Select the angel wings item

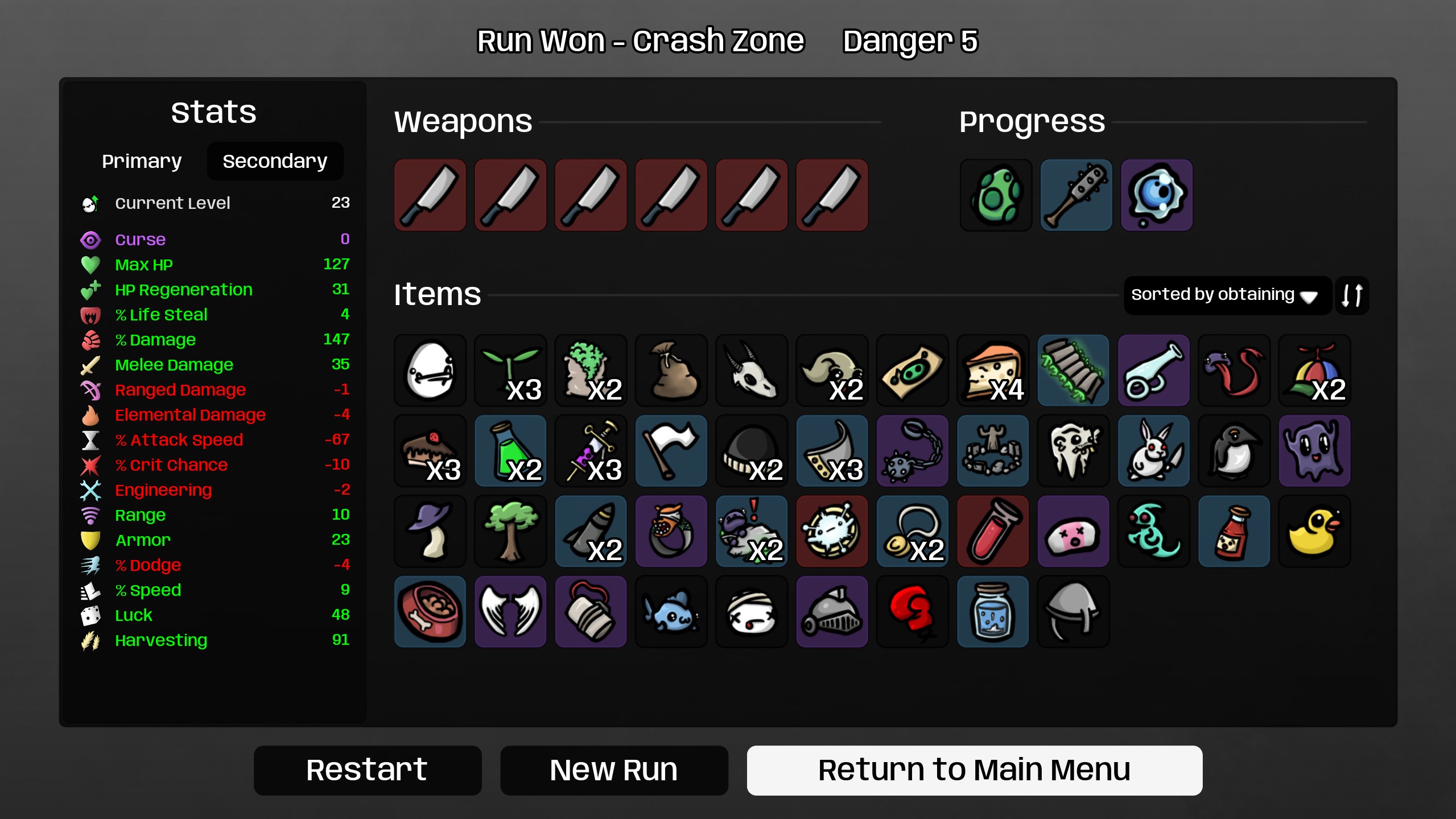(x=510, y=611)
